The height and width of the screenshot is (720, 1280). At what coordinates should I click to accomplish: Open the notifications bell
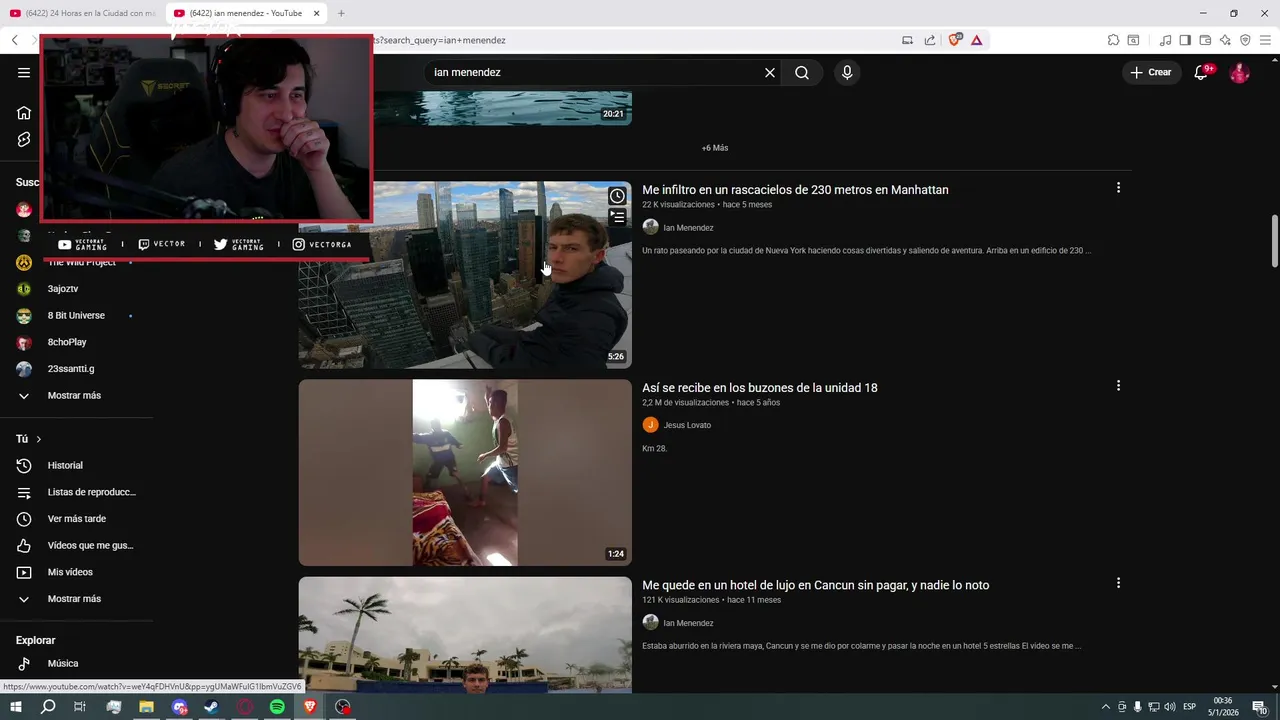pos(1202,72)
